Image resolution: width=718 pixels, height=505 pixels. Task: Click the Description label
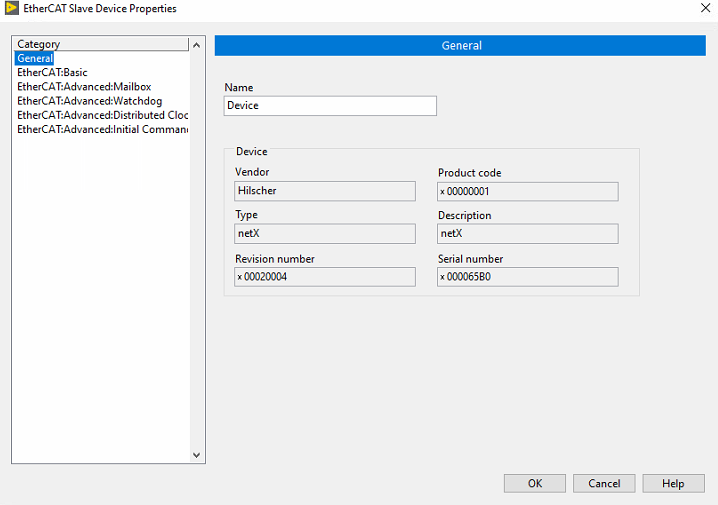[465, 216]
